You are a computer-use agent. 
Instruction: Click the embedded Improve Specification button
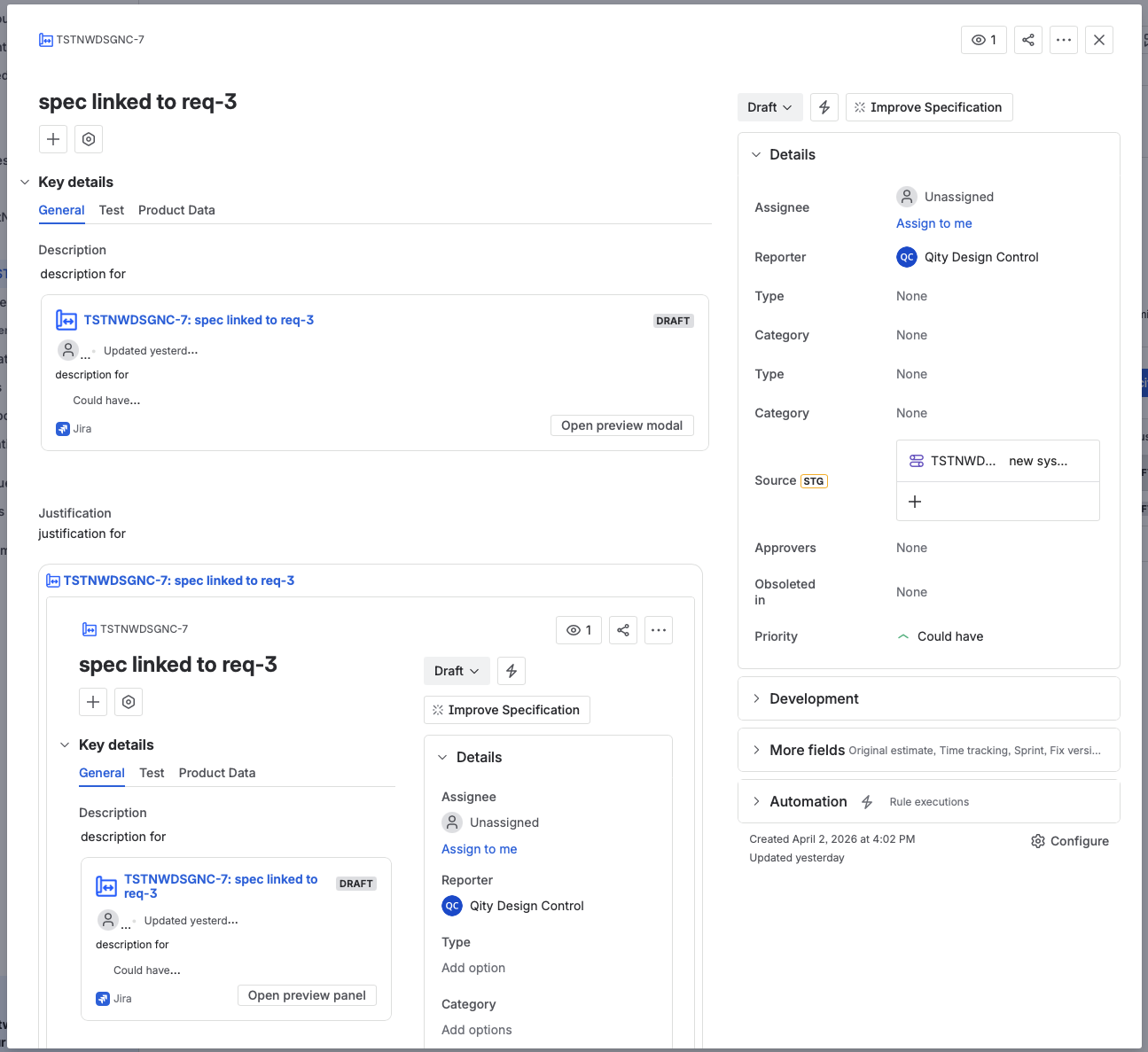point(507,710)
